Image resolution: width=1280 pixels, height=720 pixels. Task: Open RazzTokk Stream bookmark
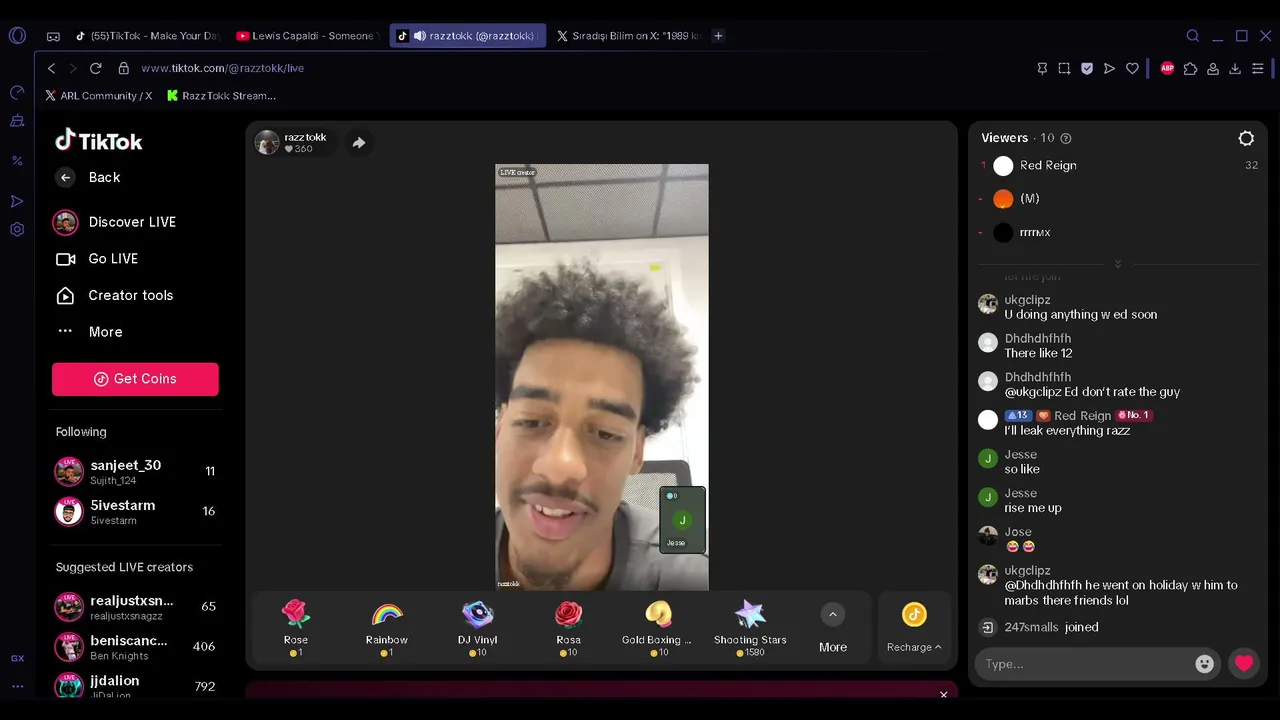pyautogui.click(x=221, y=96)
